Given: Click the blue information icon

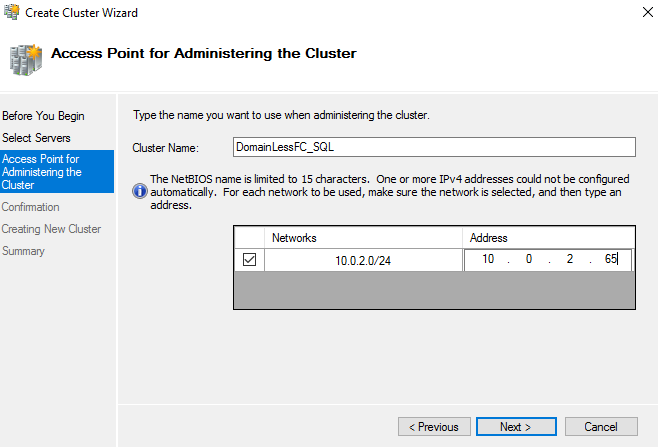Looking at the screenshot, I should 140,191.
